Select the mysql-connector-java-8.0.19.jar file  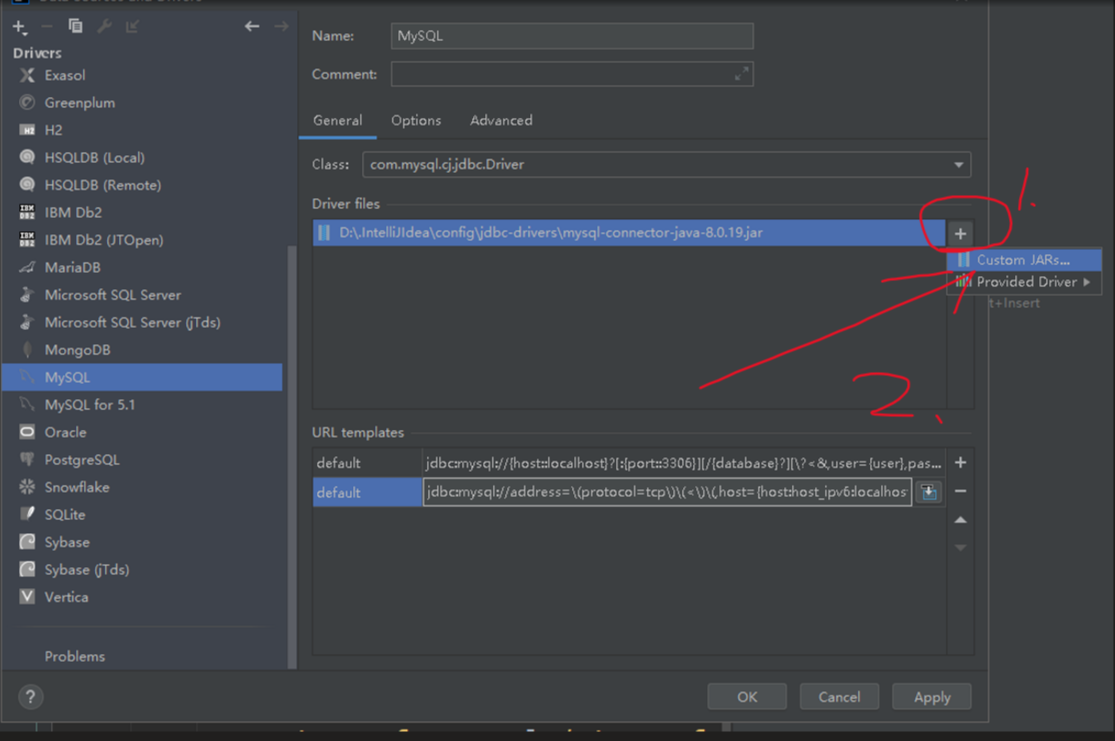coord(629,233)
